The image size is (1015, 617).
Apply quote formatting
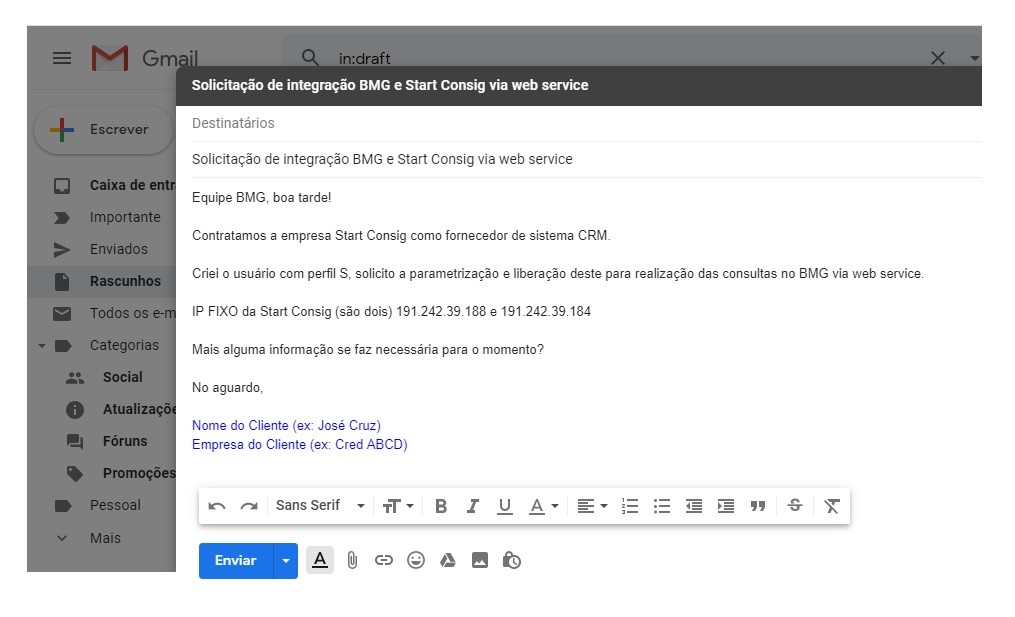758,506
